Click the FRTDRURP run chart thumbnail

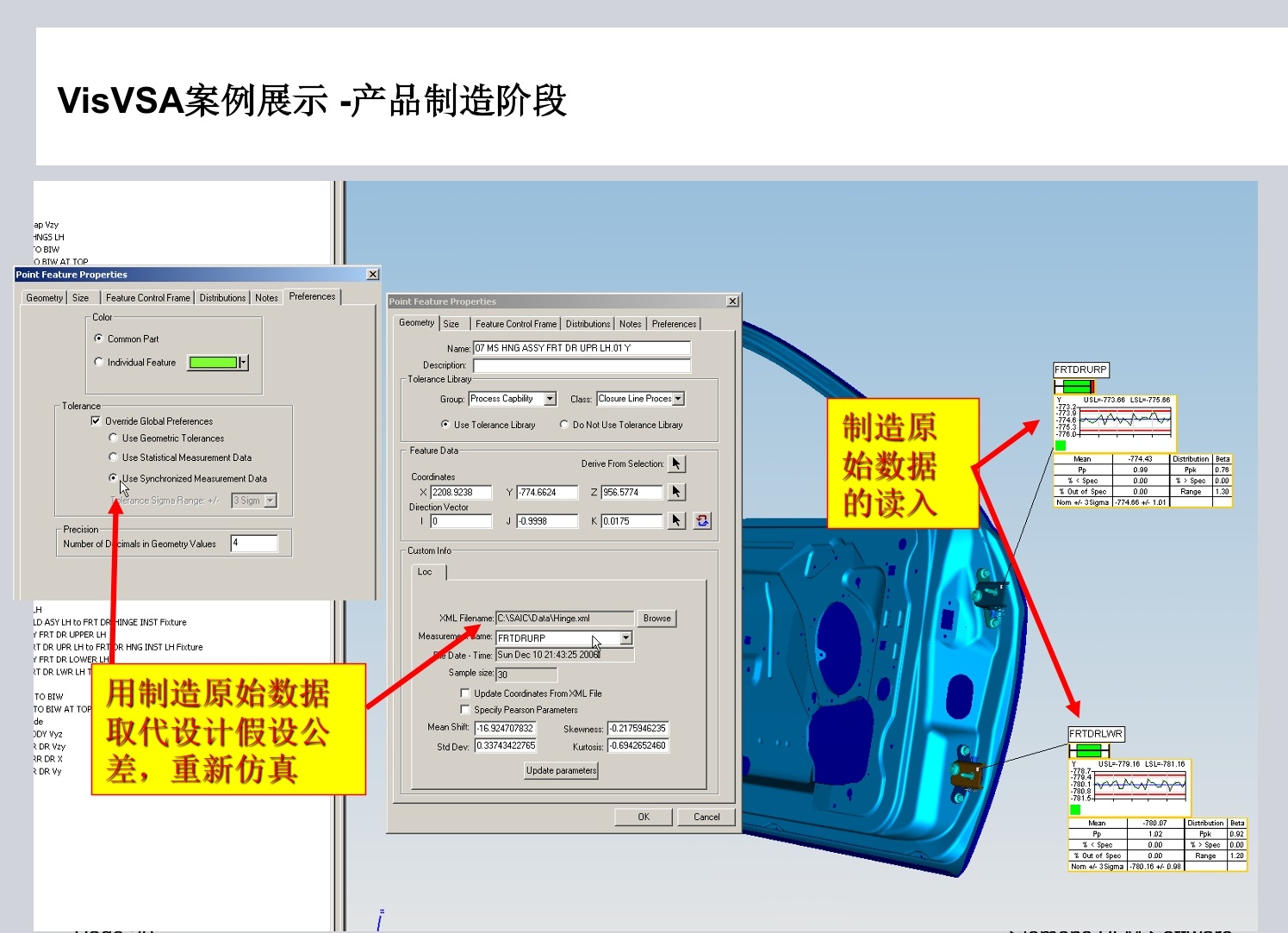(x=1116, y=422)
